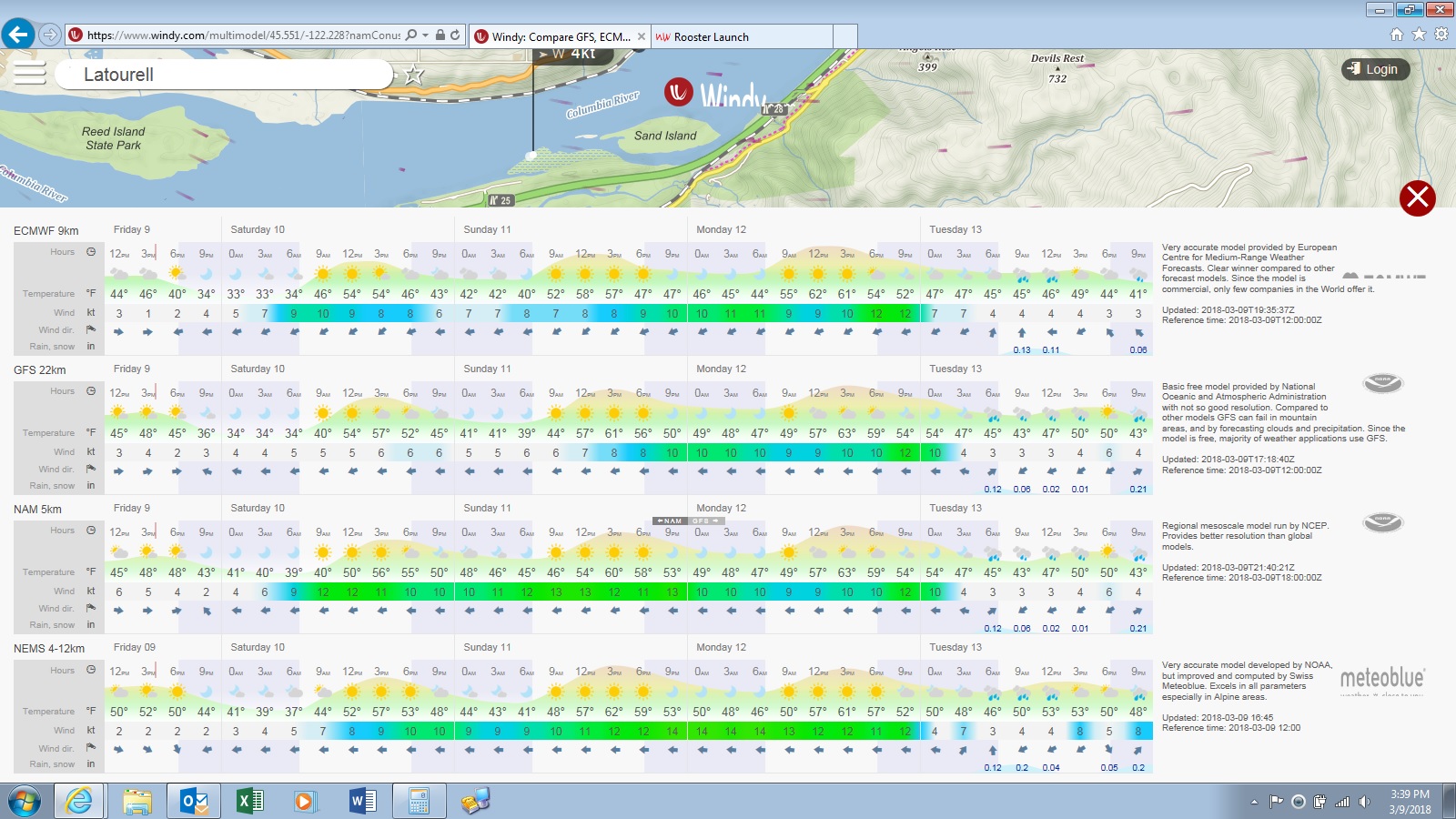
Task: Click Tuesday 13 header in NEMS row
Action: pyautogui.click(x=955, y=647)
